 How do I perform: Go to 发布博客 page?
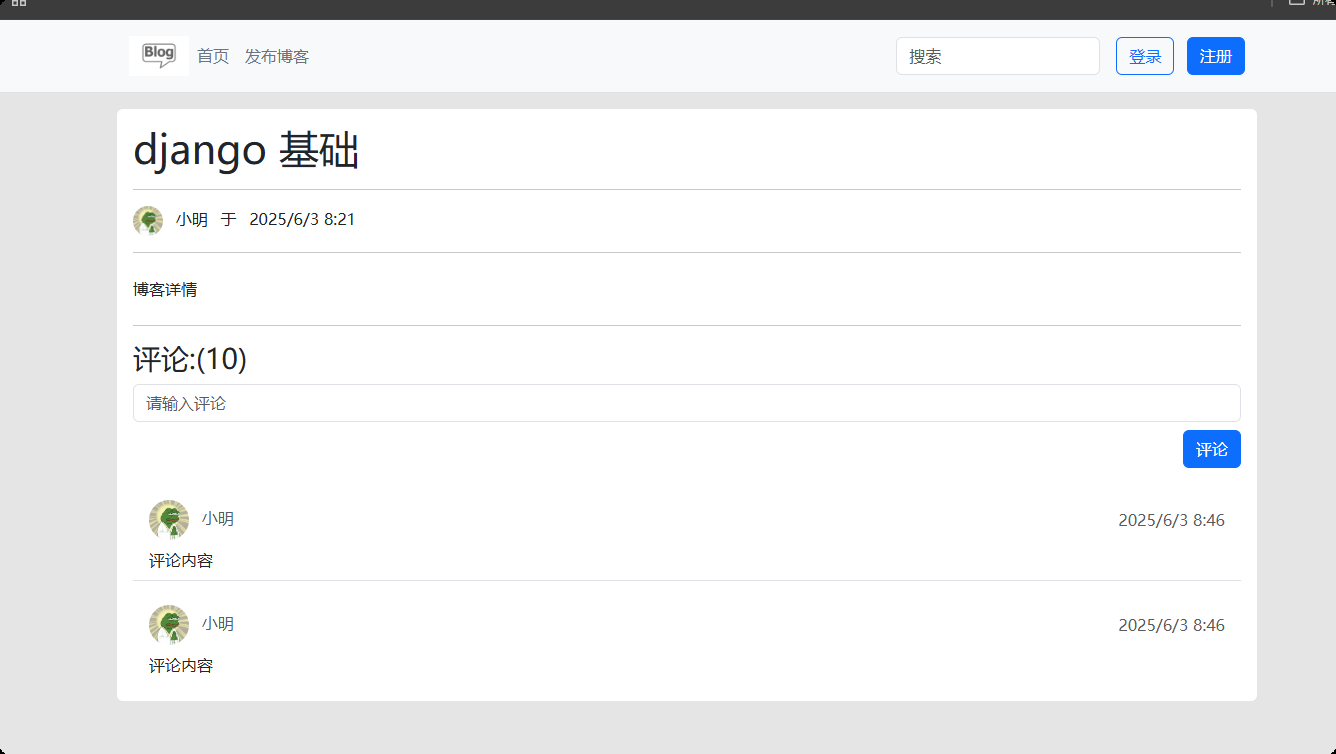click(x=277, y=57)
